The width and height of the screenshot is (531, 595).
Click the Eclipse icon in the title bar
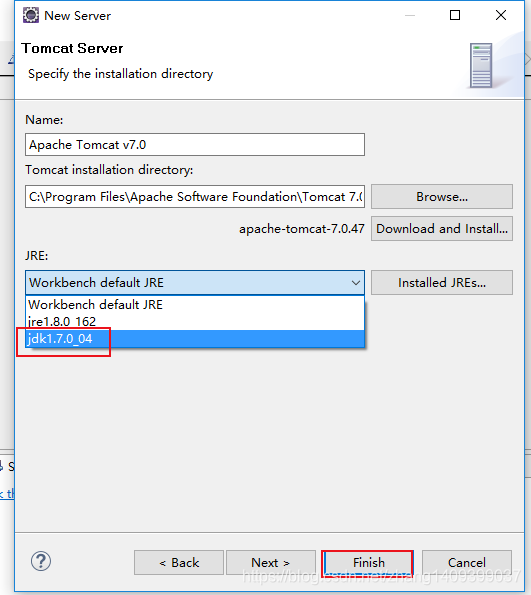(x=31, y=16)
